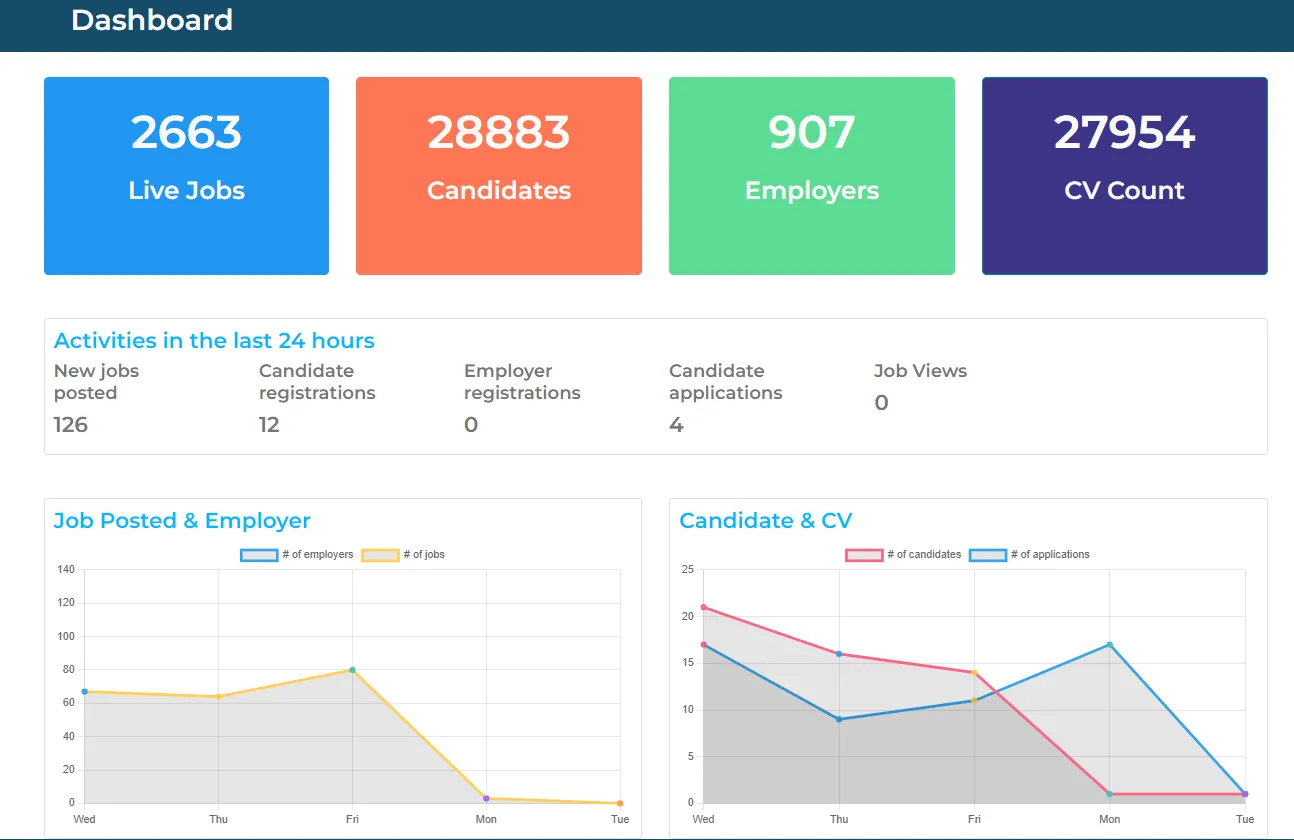Click the Dashboard page title
The height and width of the screenshot is (840, 1294).
[152, 20]
